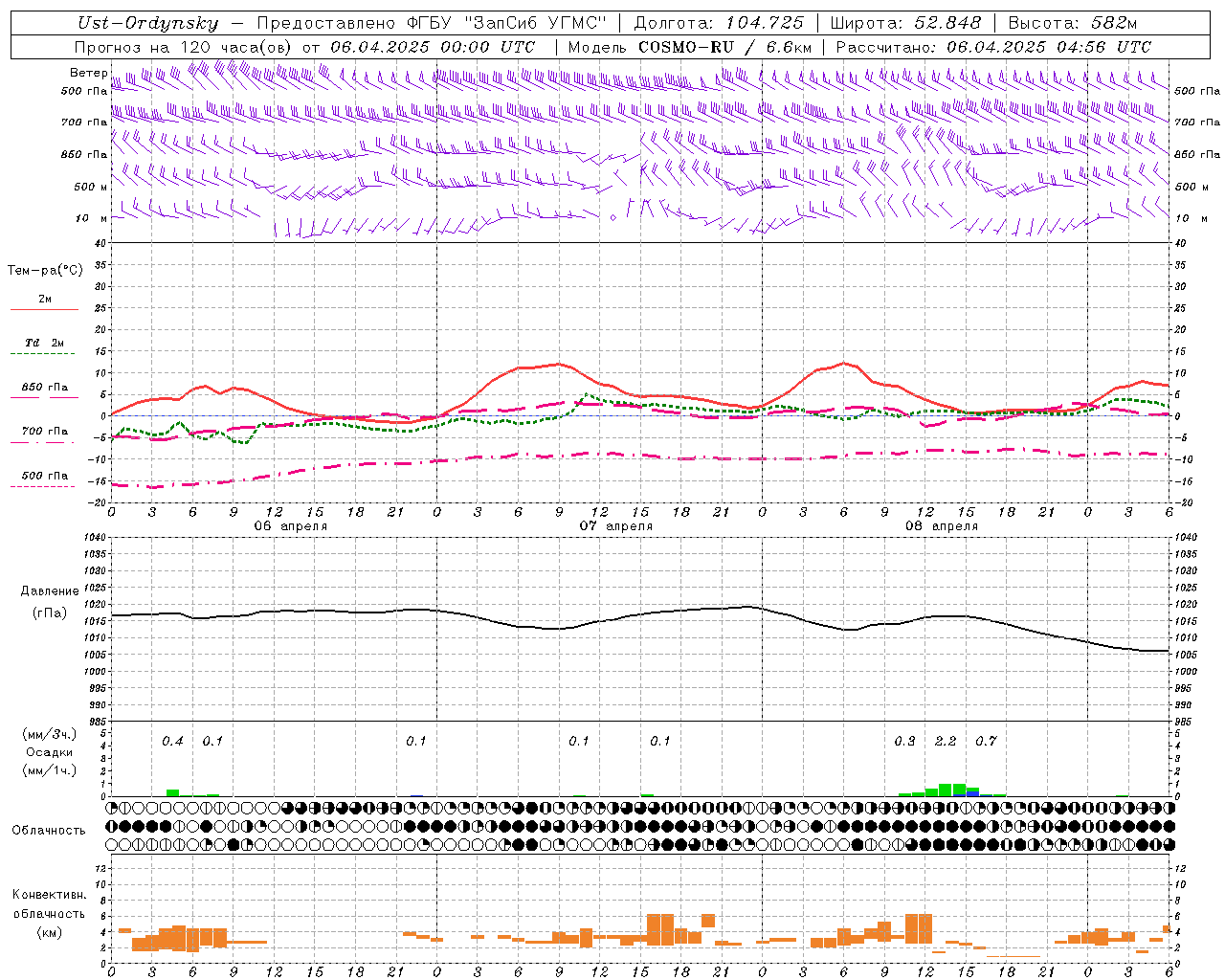Click the 'Ветер' wind panel label

point(89,73)
